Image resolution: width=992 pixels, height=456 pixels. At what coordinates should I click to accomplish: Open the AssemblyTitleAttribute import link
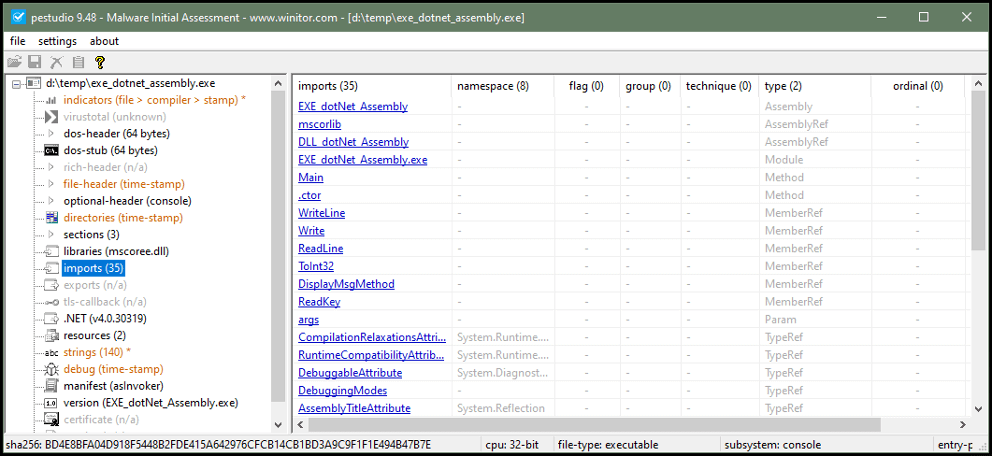pyautogui.click(x=354, y=408)
